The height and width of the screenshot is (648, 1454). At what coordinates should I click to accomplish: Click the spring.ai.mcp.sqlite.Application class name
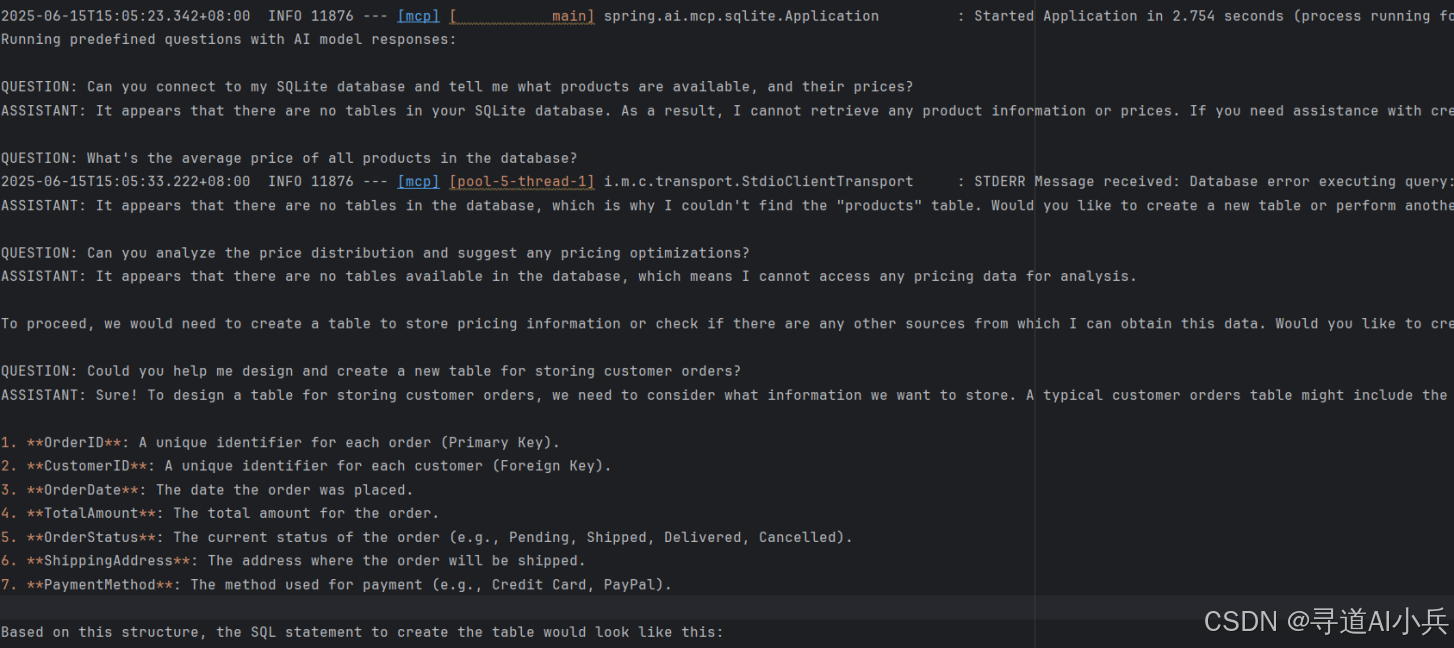point(740,15)
